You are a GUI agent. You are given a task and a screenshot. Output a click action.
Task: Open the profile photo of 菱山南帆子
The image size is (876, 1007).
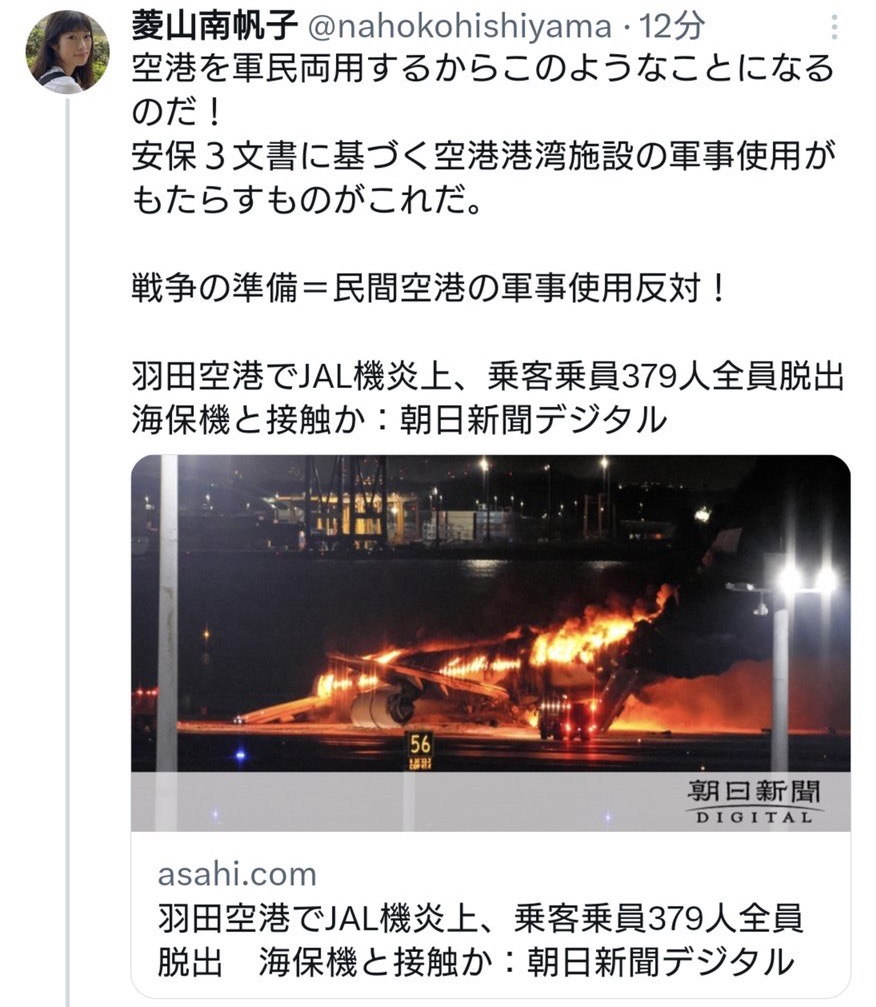point(67,52)
